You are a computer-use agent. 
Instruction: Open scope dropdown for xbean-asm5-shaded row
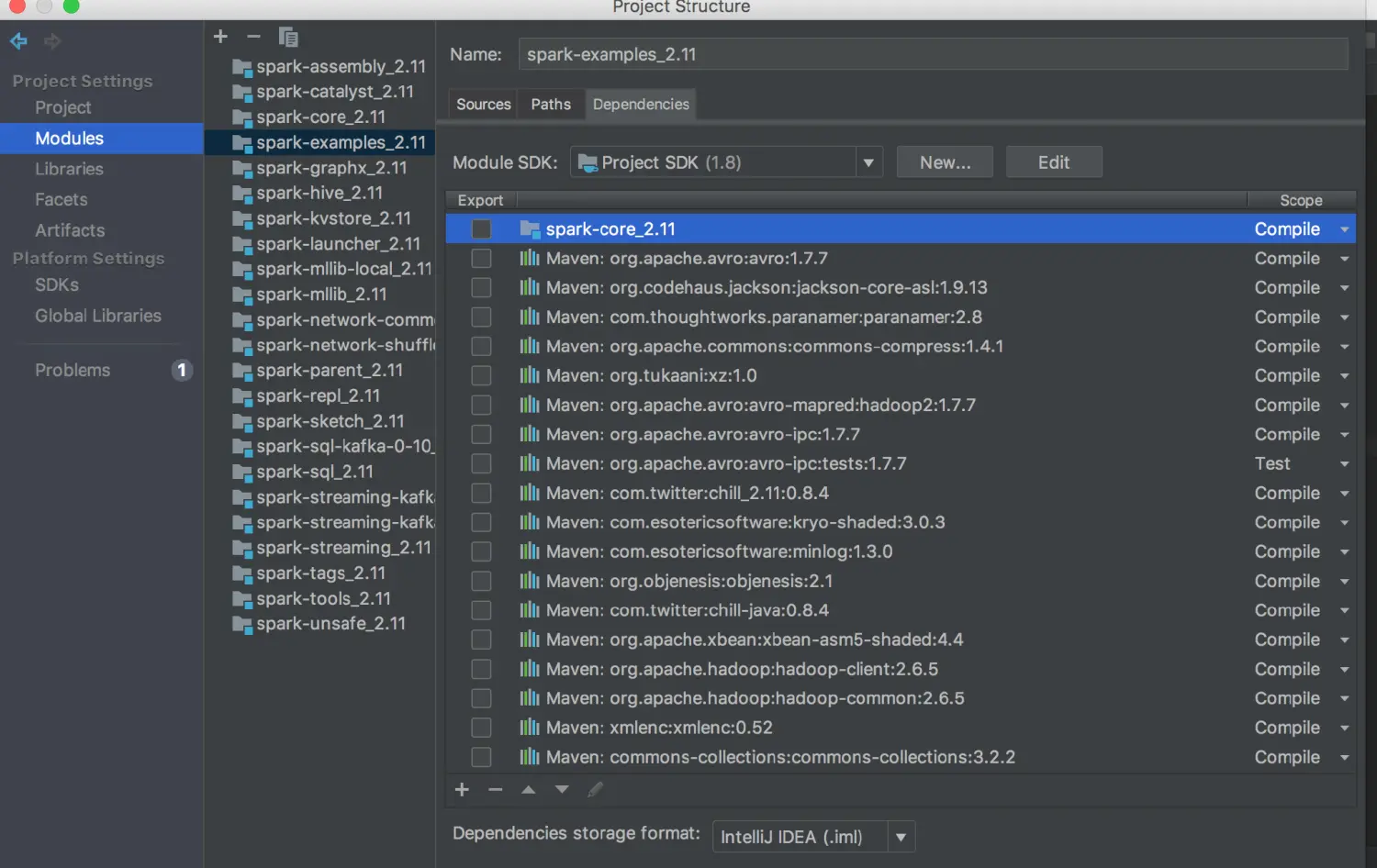1344,640
